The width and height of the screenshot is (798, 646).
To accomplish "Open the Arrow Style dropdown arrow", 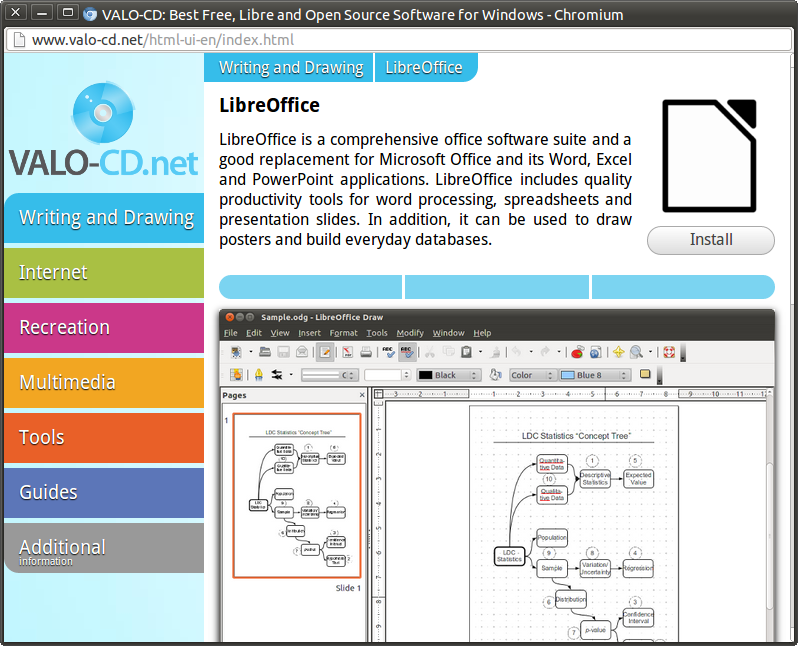I will 291,375.
